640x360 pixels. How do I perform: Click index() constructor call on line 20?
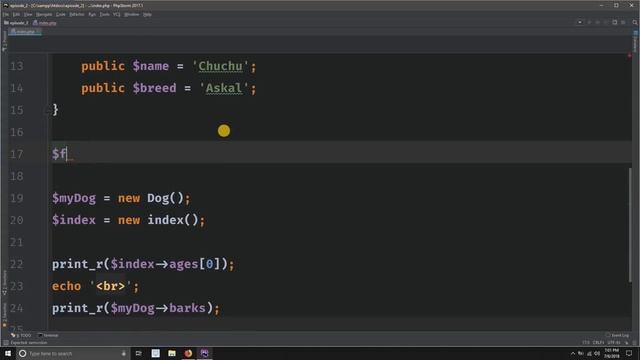[x=173, y=220]
